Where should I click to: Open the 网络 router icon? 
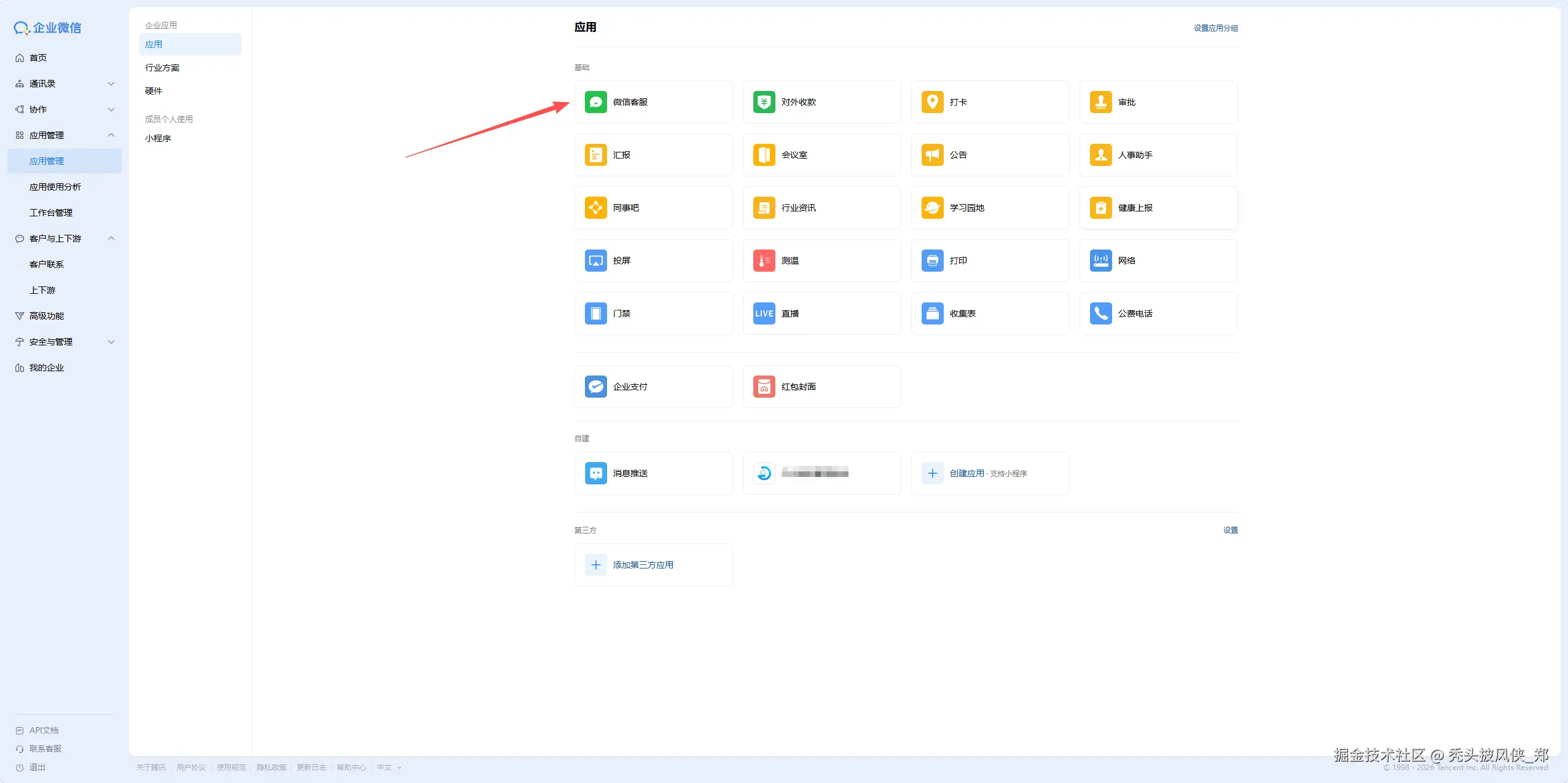1100,261
